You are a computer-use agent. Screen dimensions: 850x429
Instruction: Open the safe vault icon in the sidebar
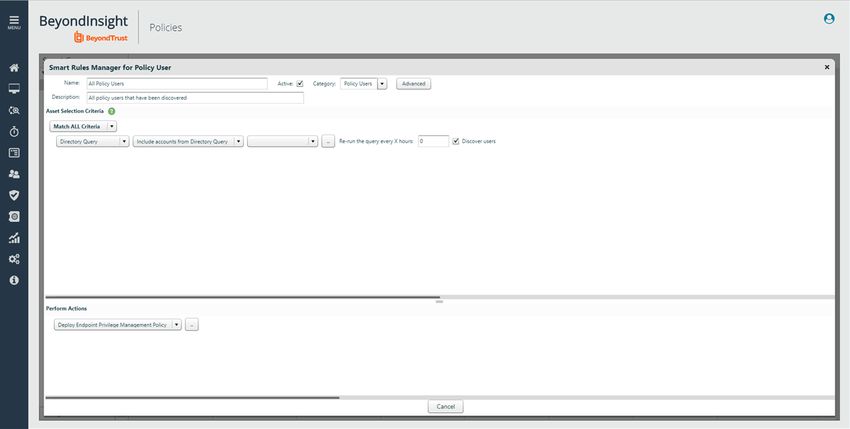(x=14, y=216)
